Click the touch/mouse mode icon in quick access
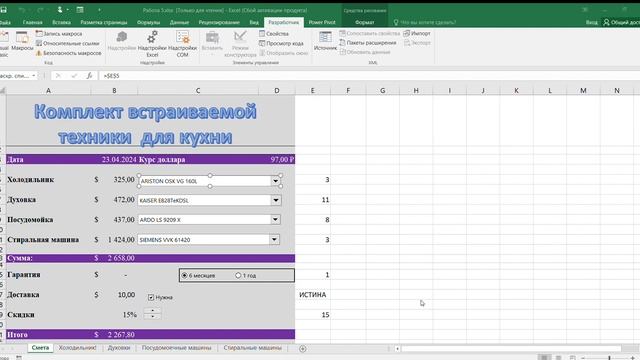 [x=60, y=10]
